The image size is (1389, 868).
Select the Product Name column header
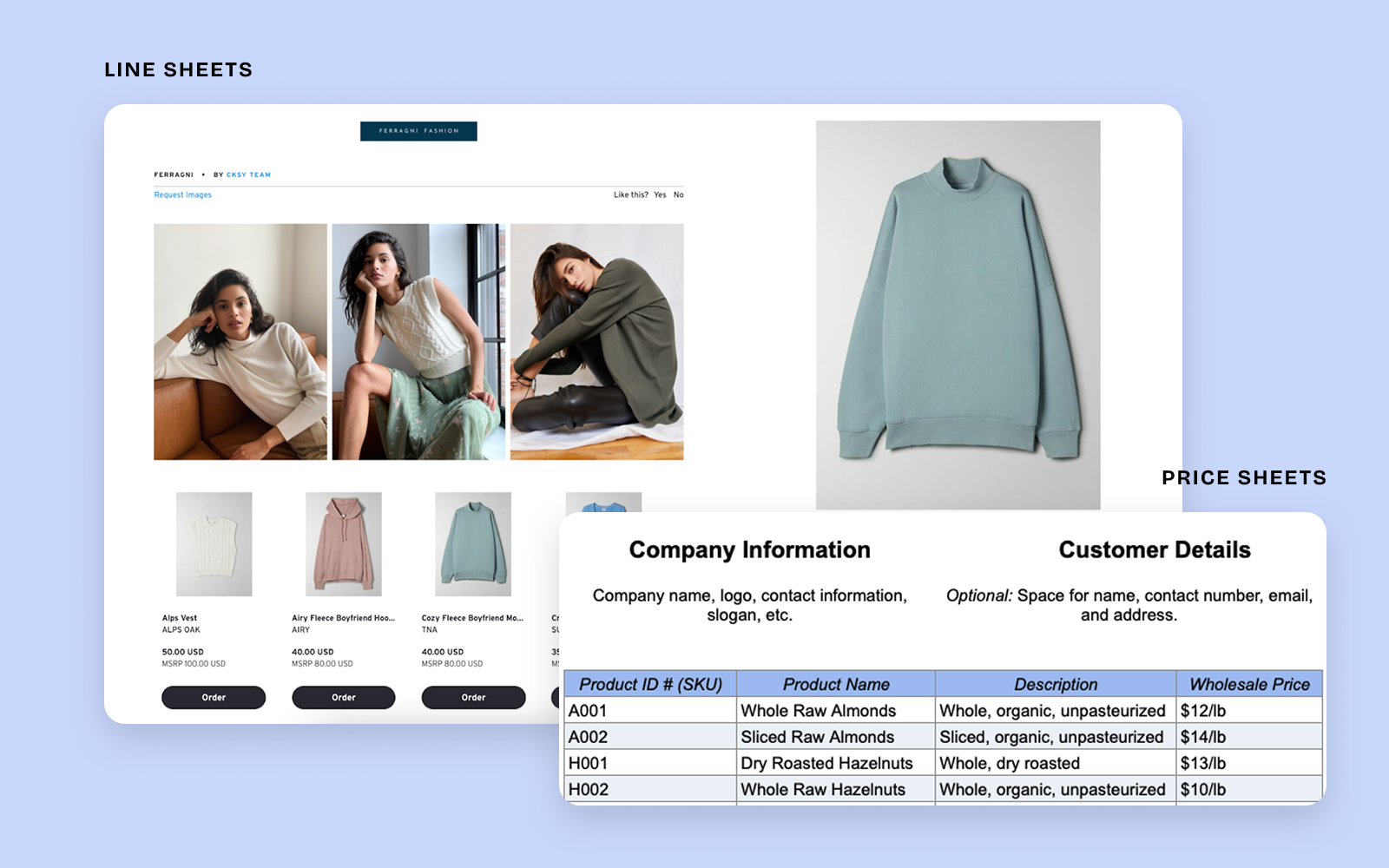[836, 684]
